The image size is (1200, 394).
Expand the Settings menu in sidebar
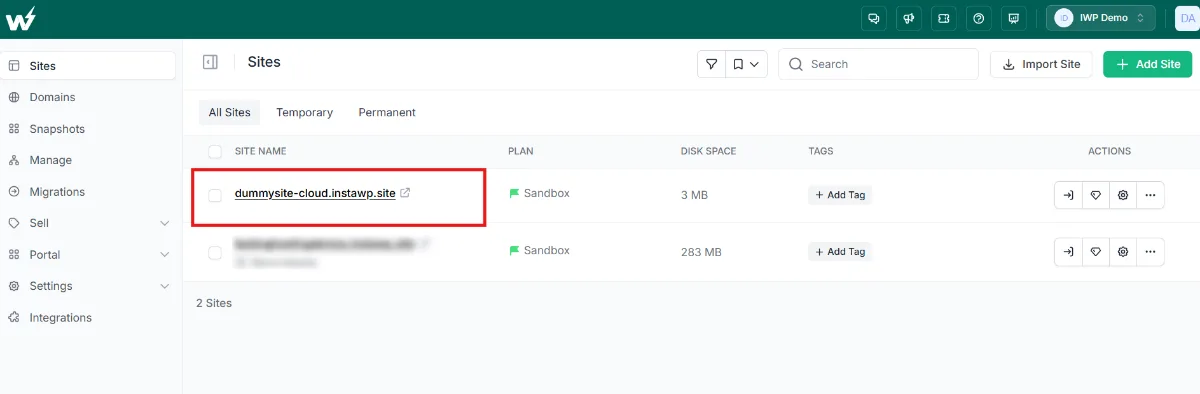pyautogui.click(x=88, y=286)
